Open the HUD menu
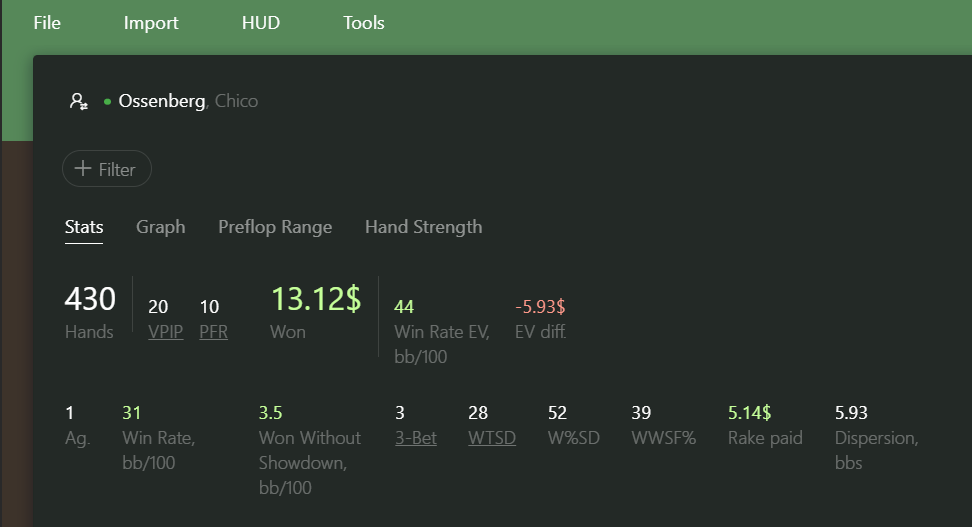The height and width of the screenshot is (527, 972). (261, 23)
